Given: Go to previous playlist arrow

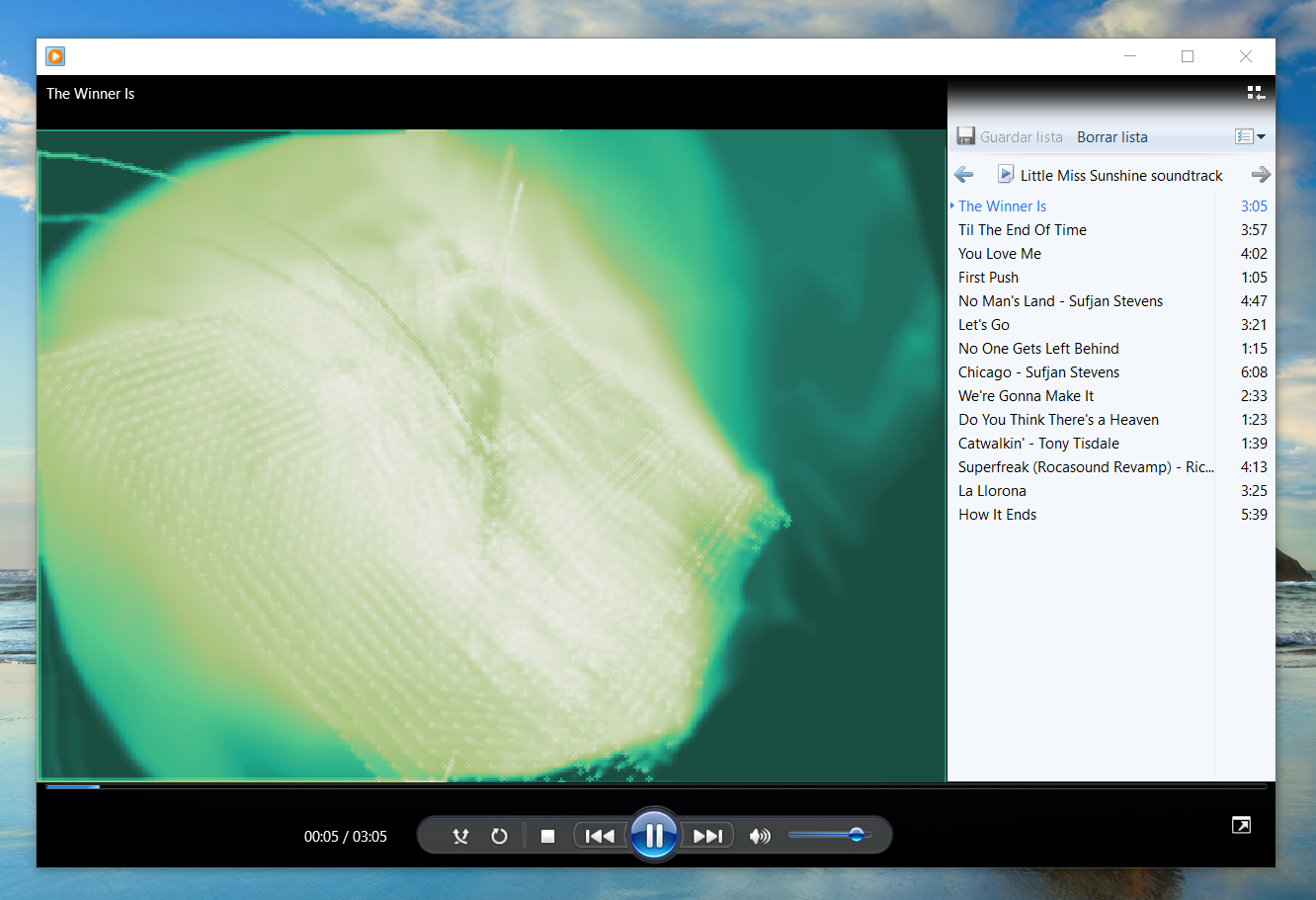Looking at the screenshot, I should click(x=964, y=175).
